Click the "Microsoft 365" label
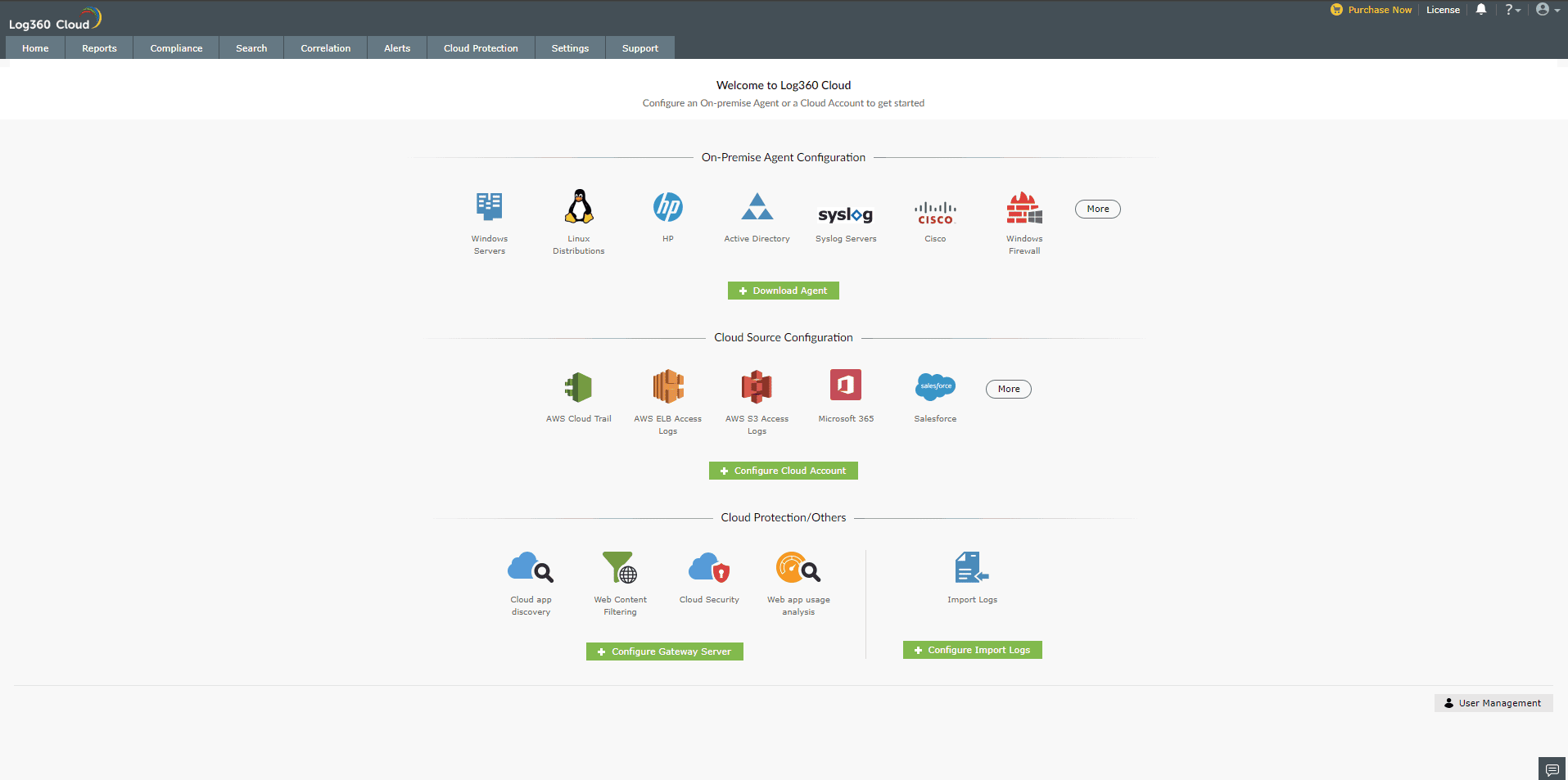The height and width of the screenshot is (780, 1568). (x=846, y=419)
